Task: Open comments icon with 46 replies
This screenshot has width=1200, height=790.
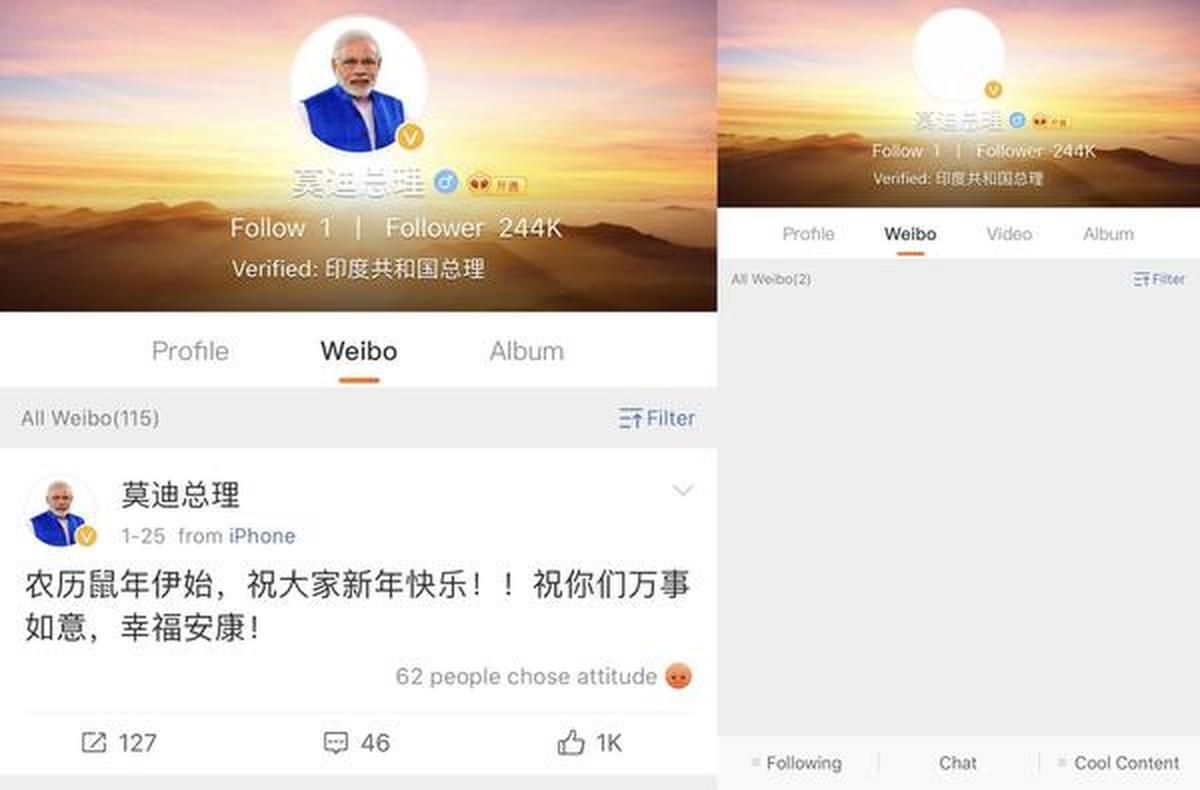Action: click(x=336, y=742)
